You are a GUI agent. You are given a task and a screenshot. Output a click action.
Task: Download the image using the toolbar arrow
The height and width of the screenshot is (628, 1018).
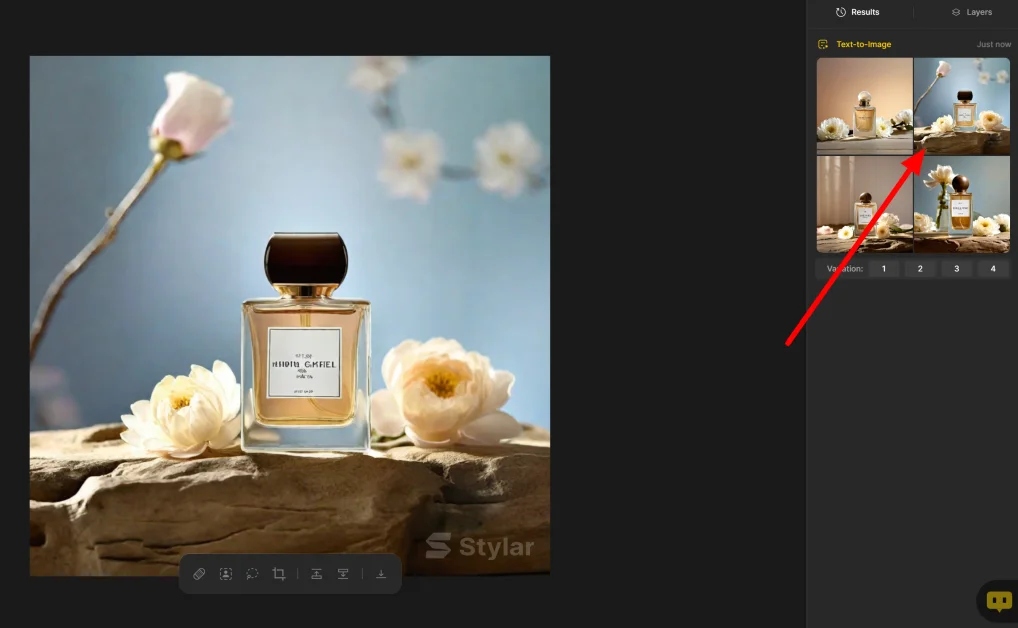click(381, 574)
